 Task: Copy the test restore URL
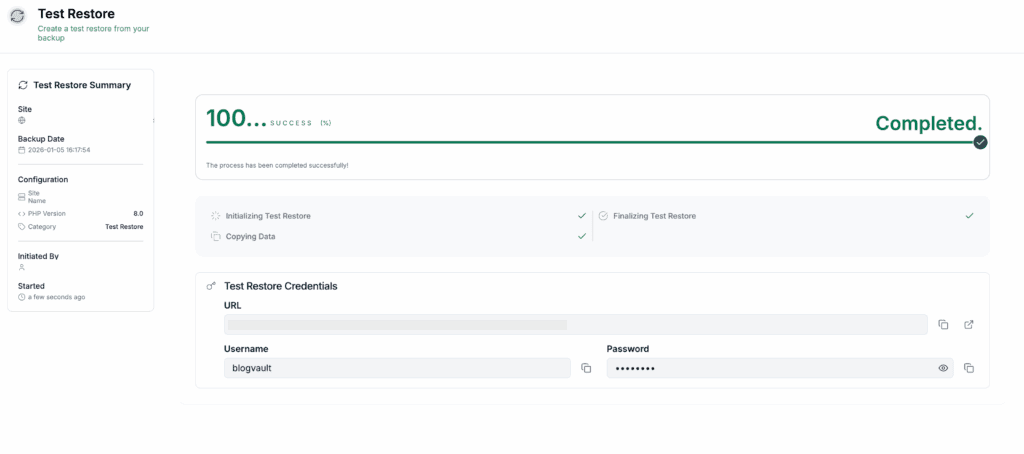tap(943, 325)
